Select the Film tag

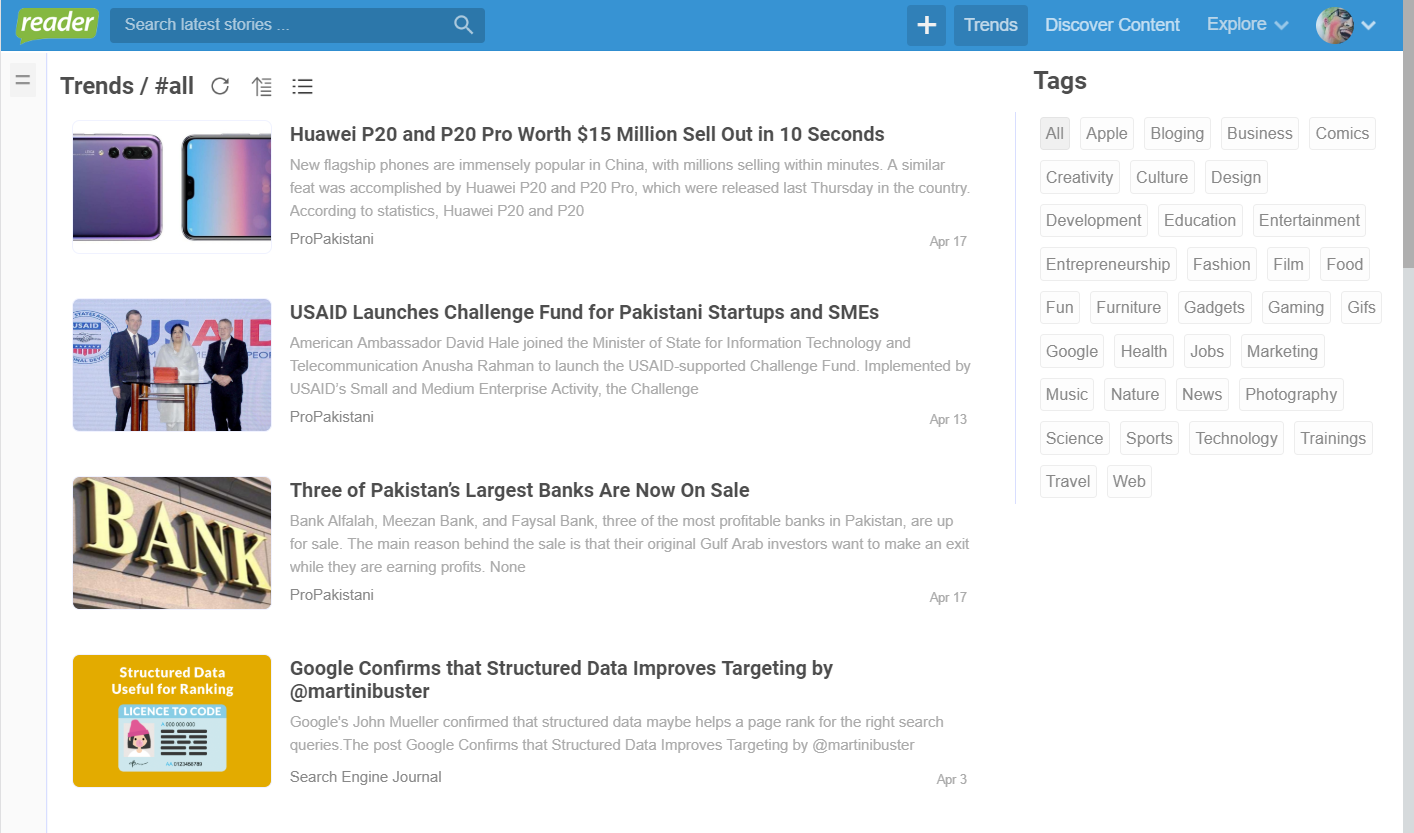[1288, 264]
